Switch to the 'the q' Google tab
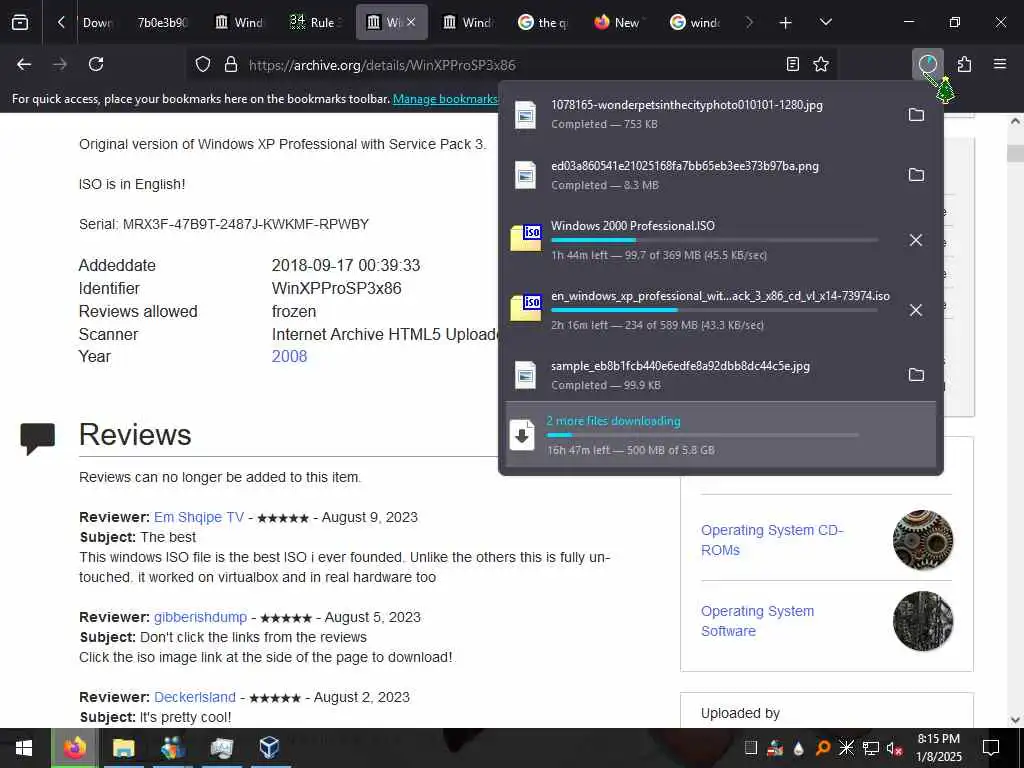Viewport: 1024px width, 768px height. tap(545, 22)
